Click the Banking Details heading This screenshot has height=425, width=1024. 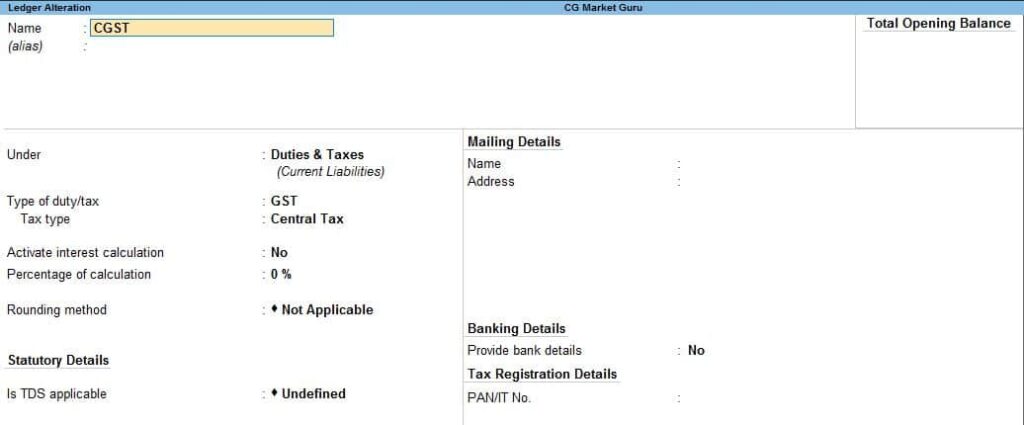(x=517, y=328)
